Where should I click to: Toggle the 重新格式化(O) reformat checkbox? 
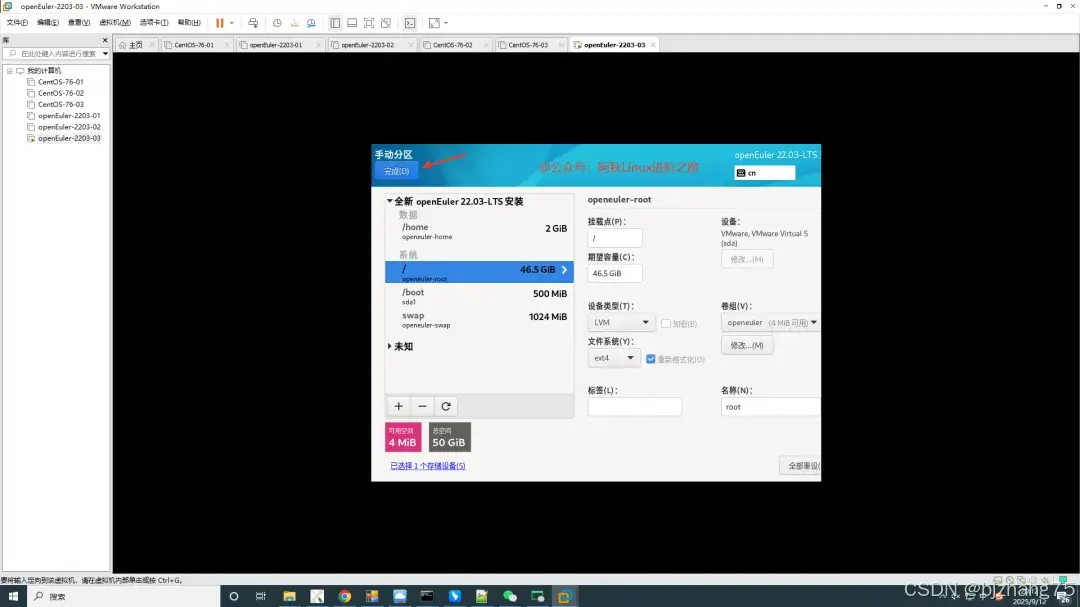(x=650, y=359)
